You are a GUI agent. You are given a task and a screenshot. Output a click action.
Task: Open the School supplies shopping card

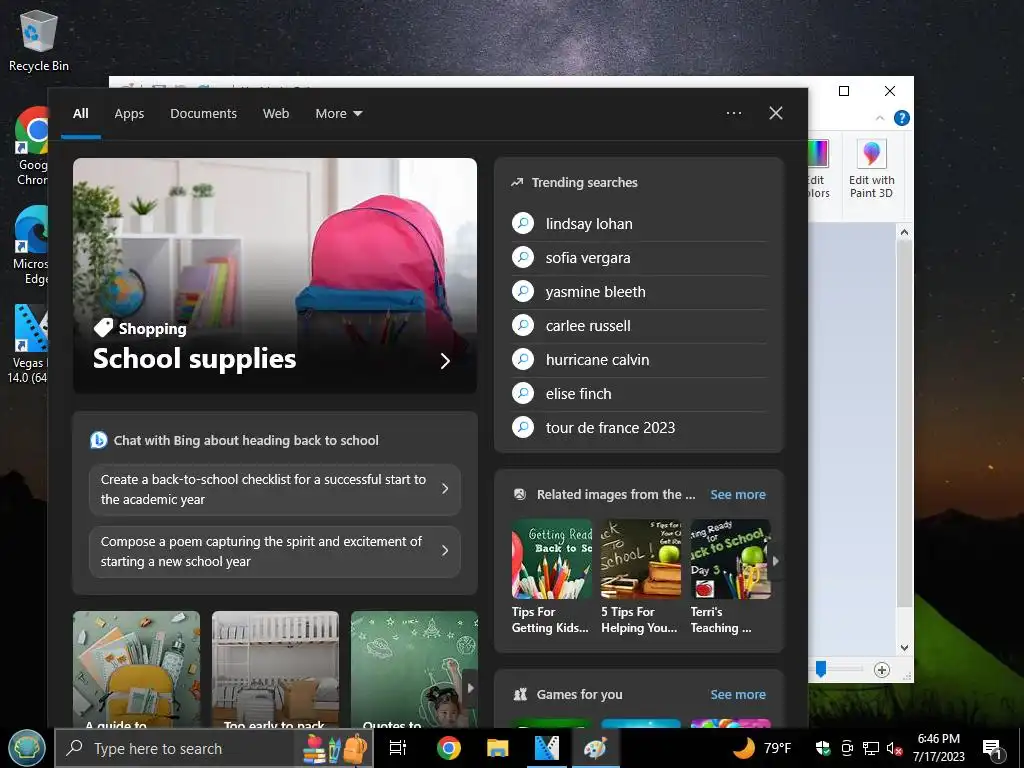275,276
